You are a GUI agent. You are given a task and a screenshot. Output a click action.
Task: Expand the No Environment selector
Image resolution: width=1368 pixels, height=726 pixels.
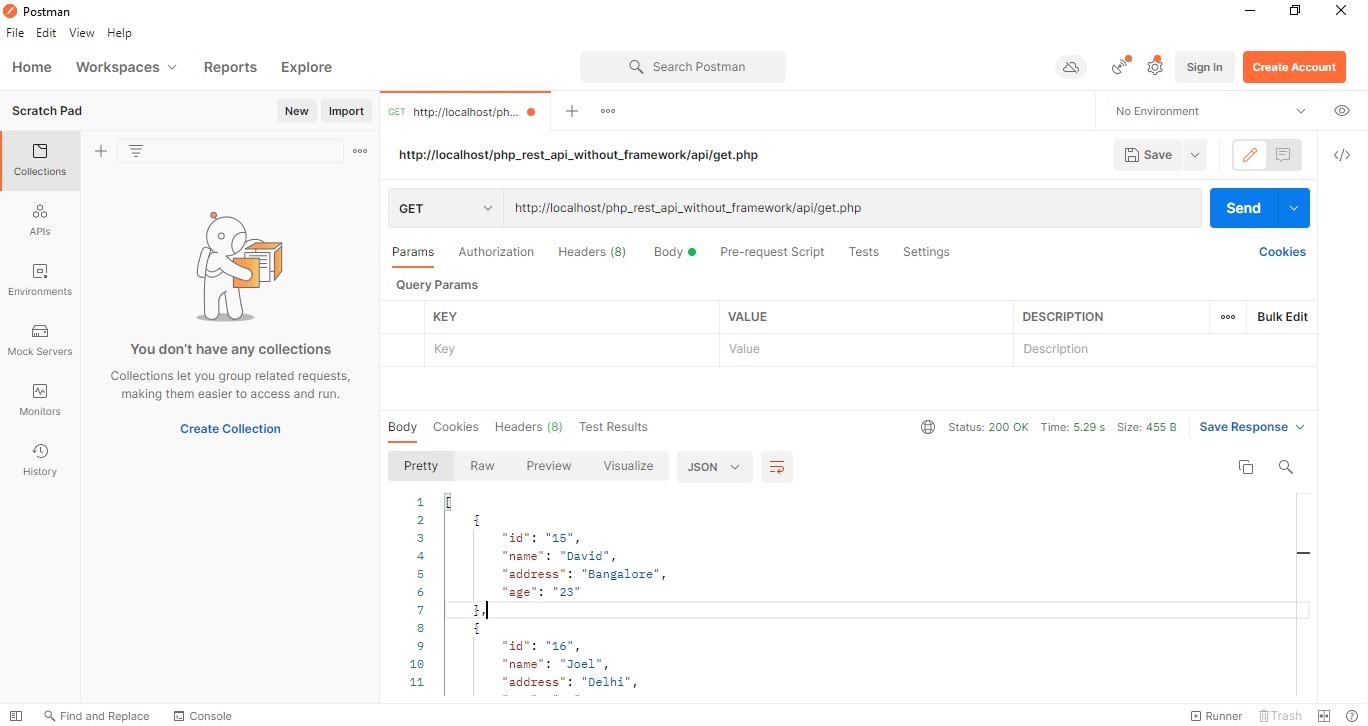[1210, 111]
